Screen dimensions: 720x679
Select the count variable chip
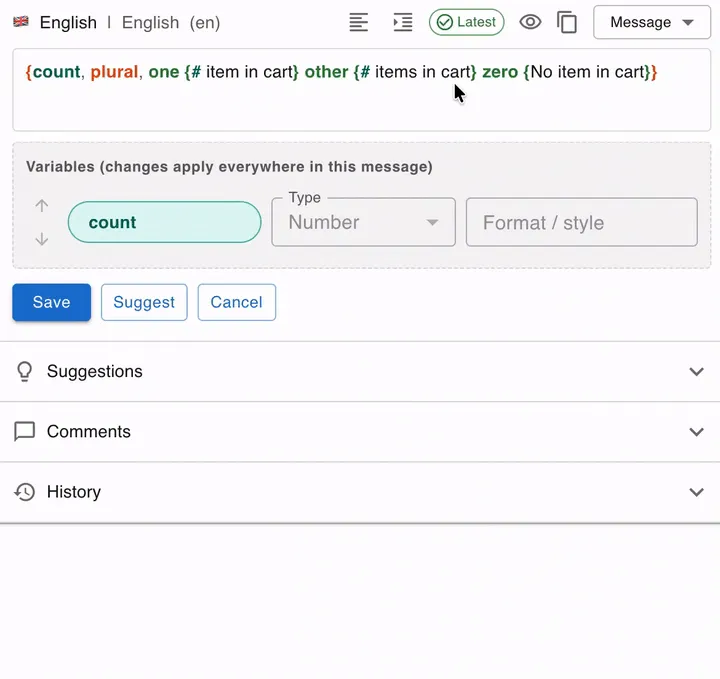pyautogui.click(x=164, y=222)
